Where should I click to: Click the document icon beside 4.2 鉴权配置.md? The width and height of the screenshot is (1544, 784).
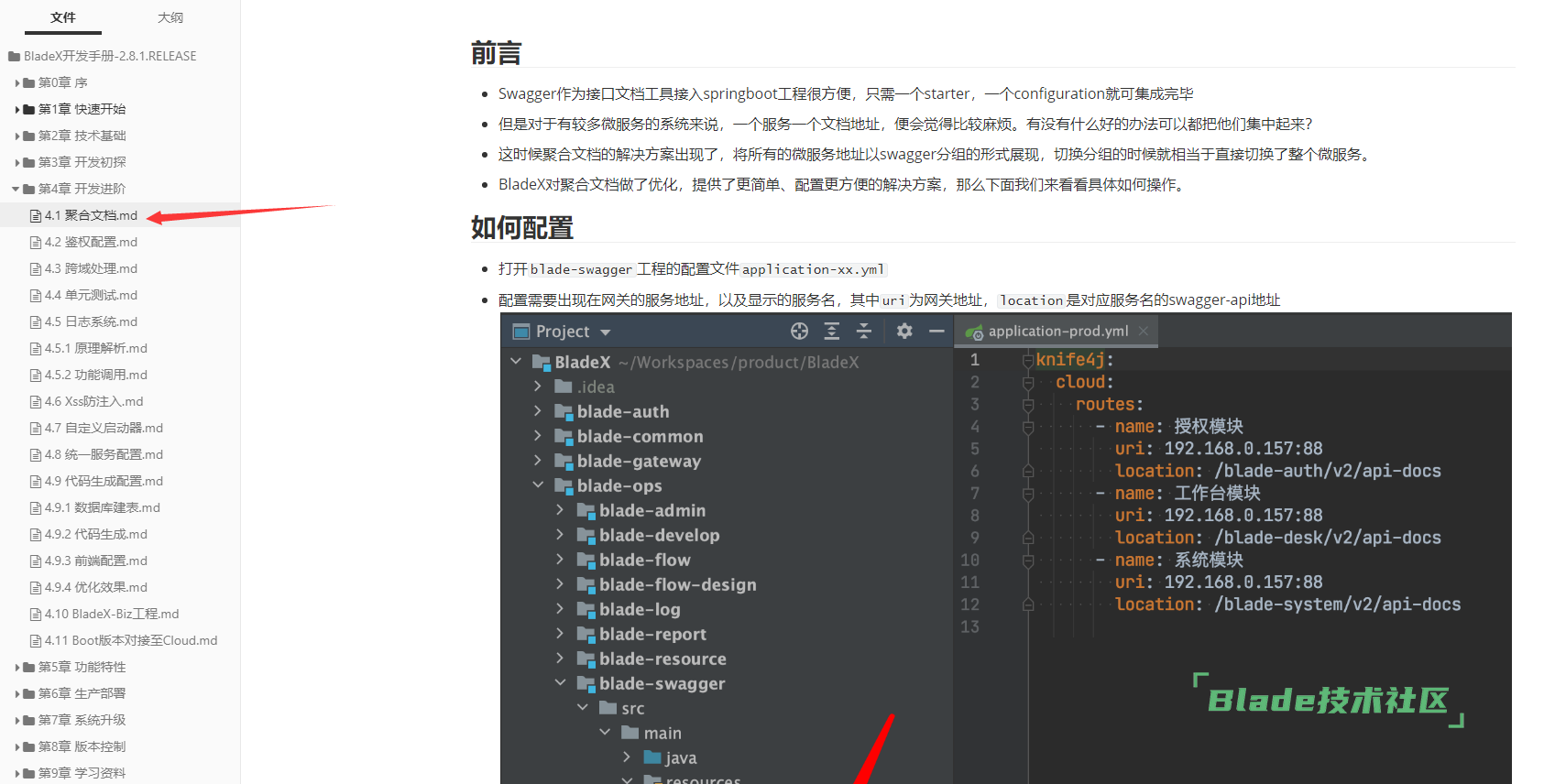click(x=36, y=243)
